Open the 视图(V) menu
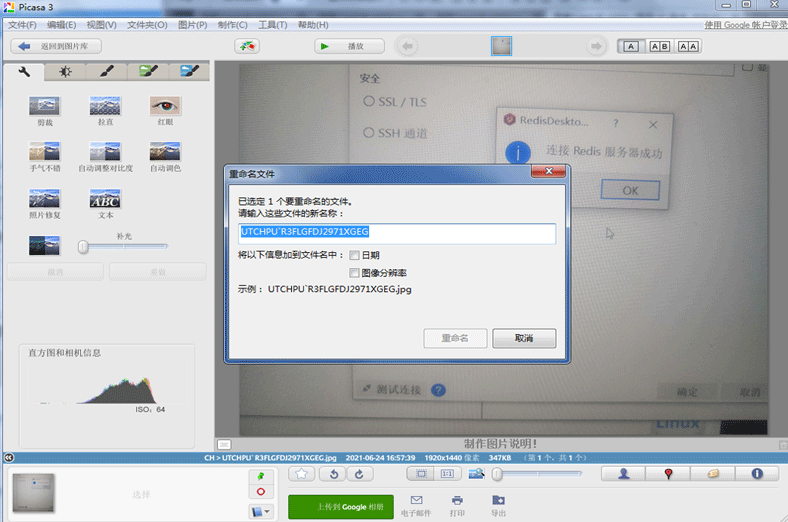This screenshot has width=788, height=522. pyautogui.click(x=102, y=25)
